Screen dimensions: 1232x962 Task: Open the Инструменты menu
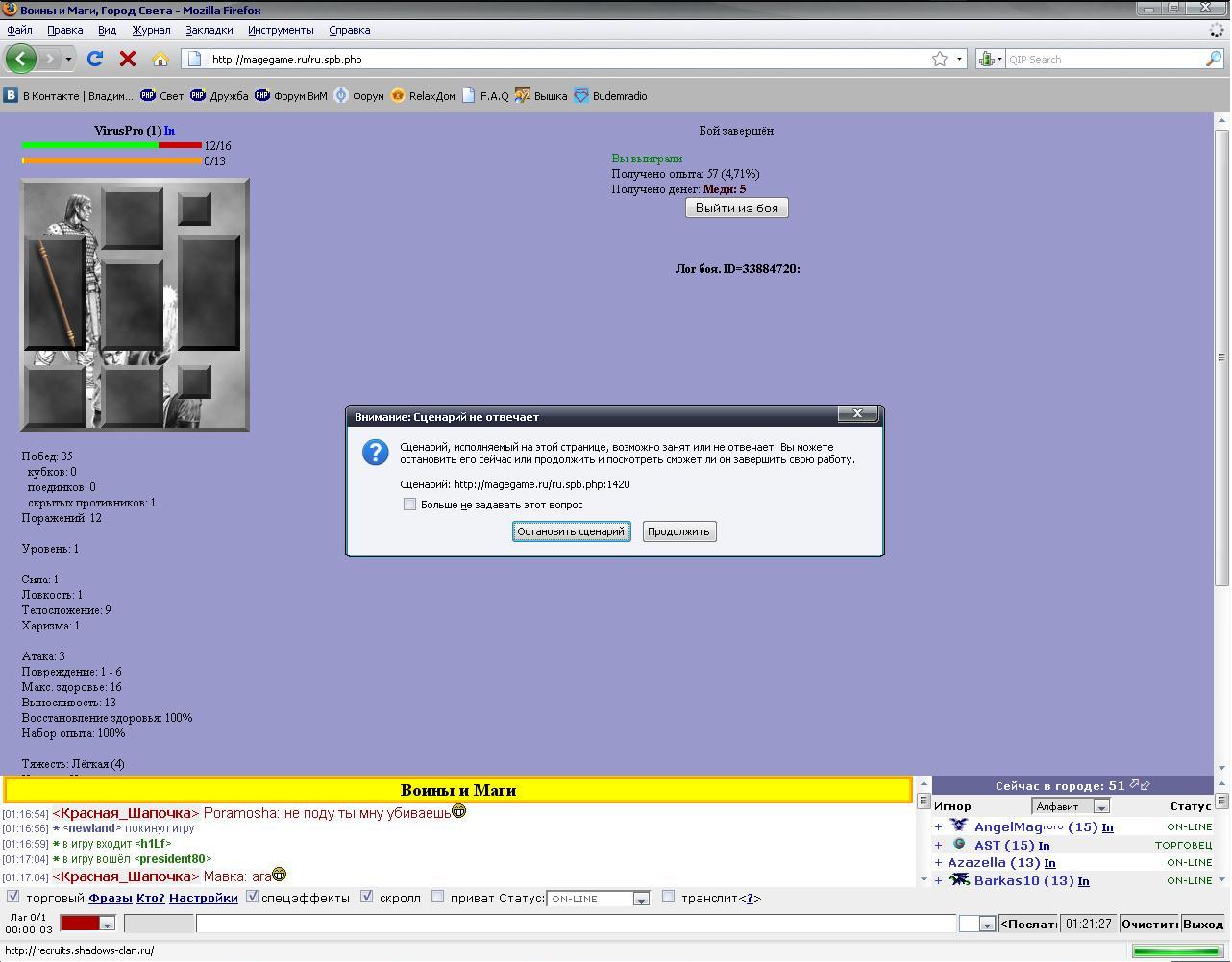[280, 30]
